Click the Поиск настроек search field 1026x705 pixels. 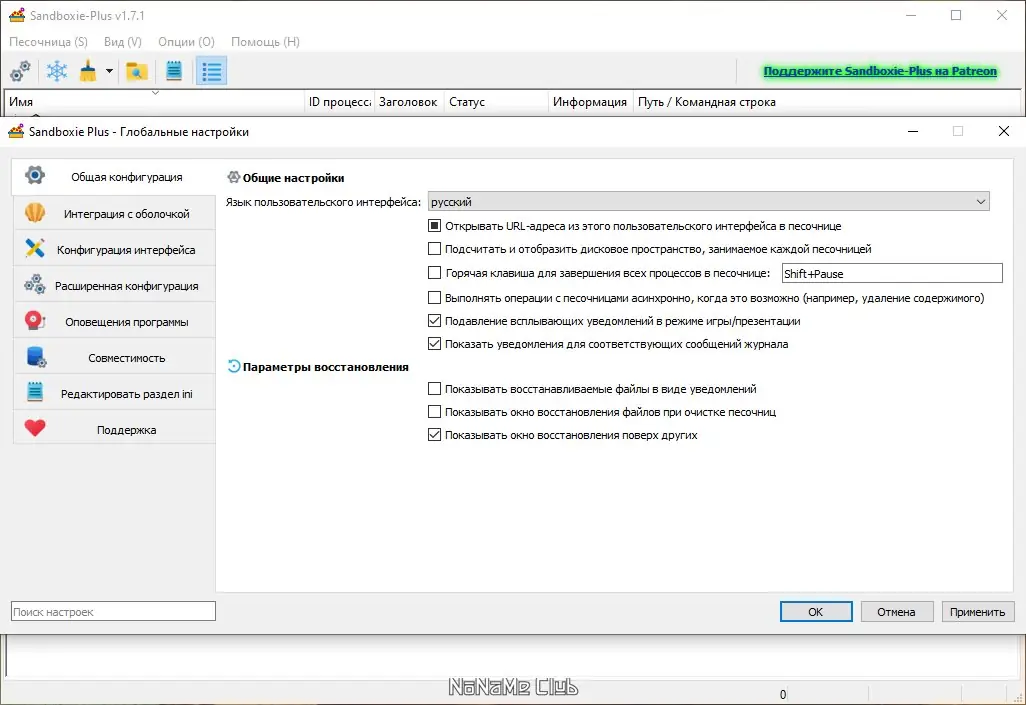[x=113, y=611]
